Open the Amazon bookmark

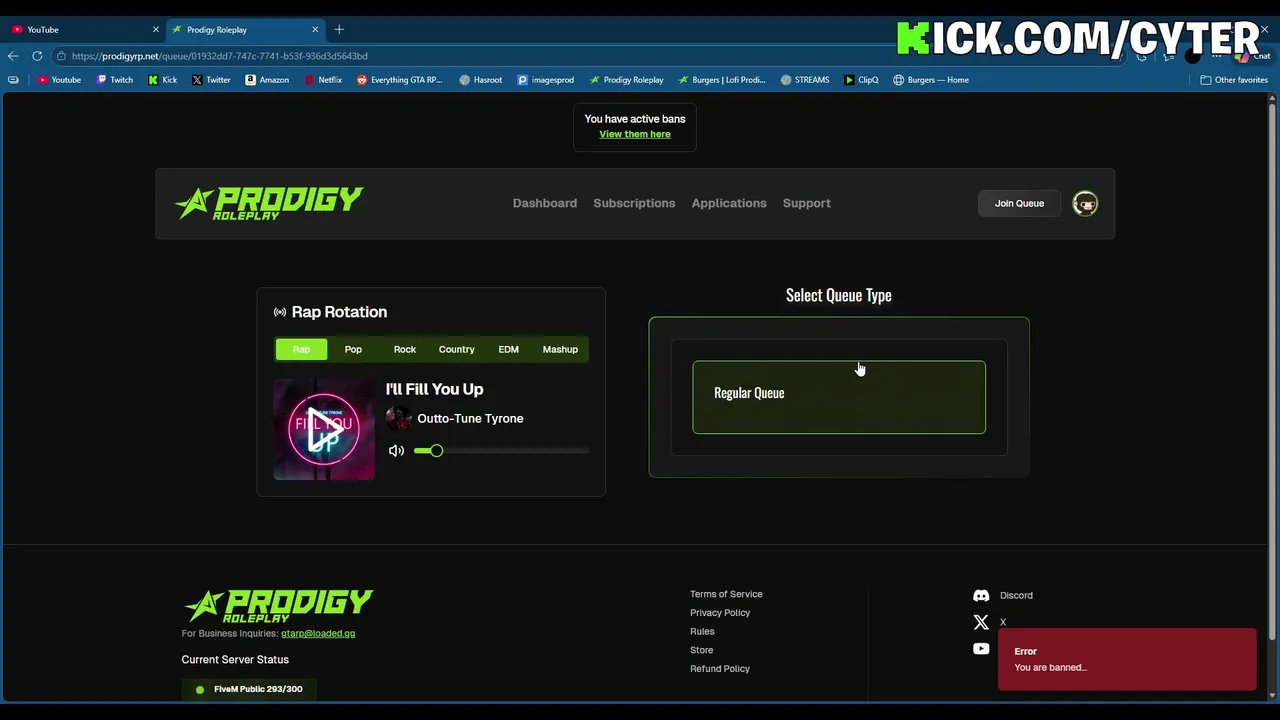click(267, 80)
